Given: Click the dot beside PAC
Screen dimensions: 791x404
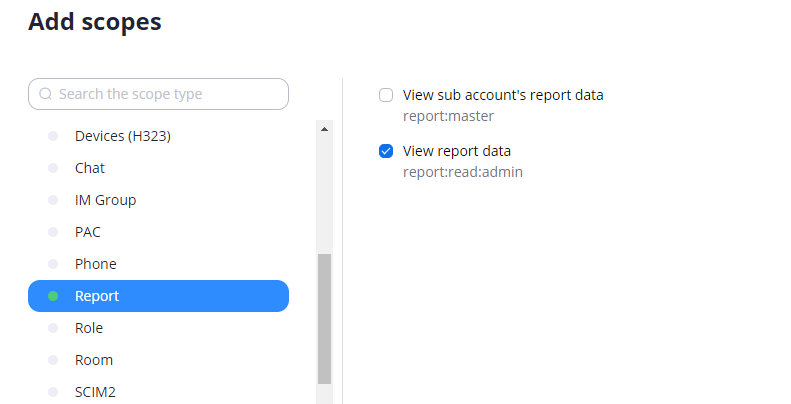Looking at the screenshot, I should click(53, 232).
